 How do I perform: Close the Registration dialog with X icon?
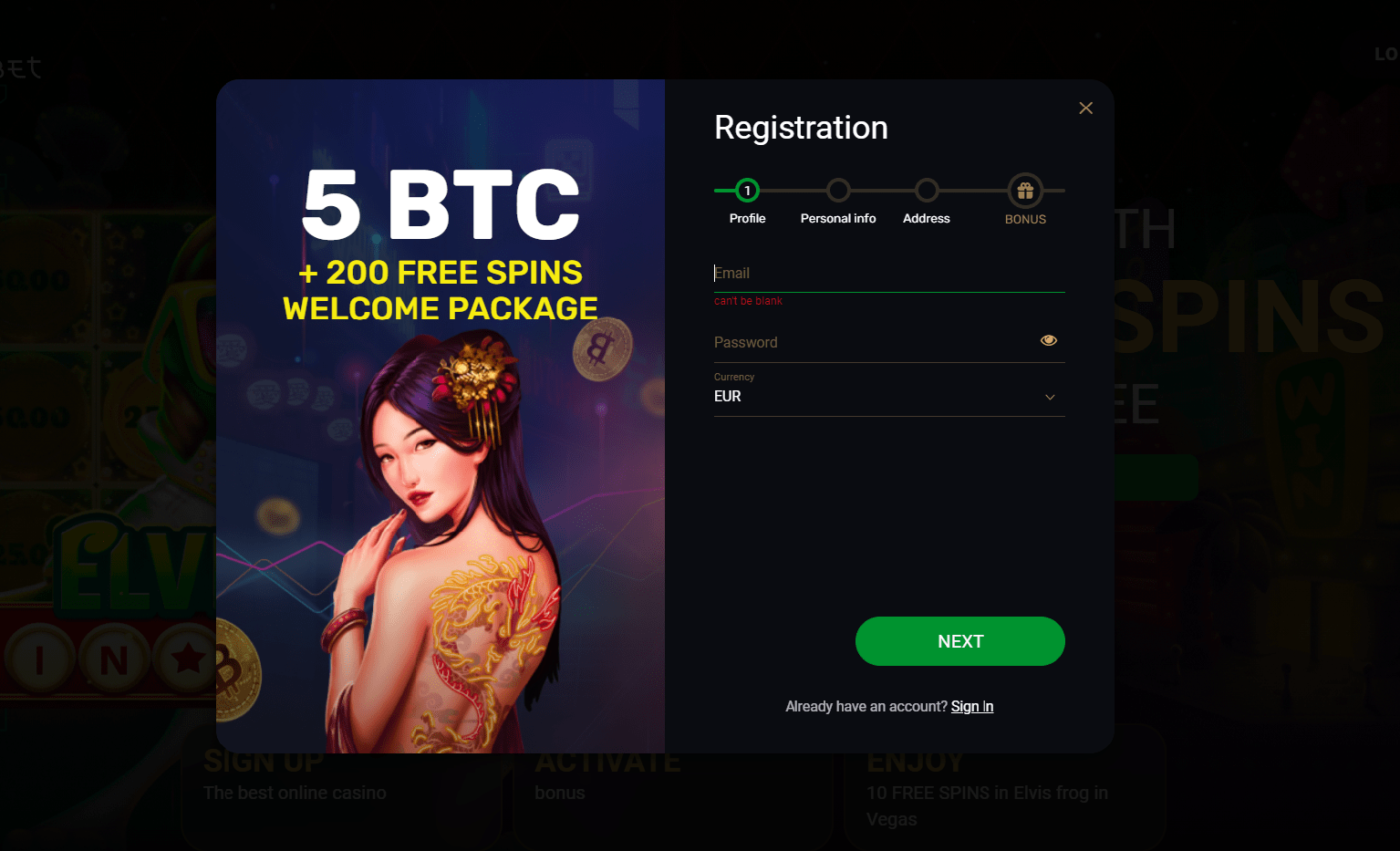coord(1085,108)
